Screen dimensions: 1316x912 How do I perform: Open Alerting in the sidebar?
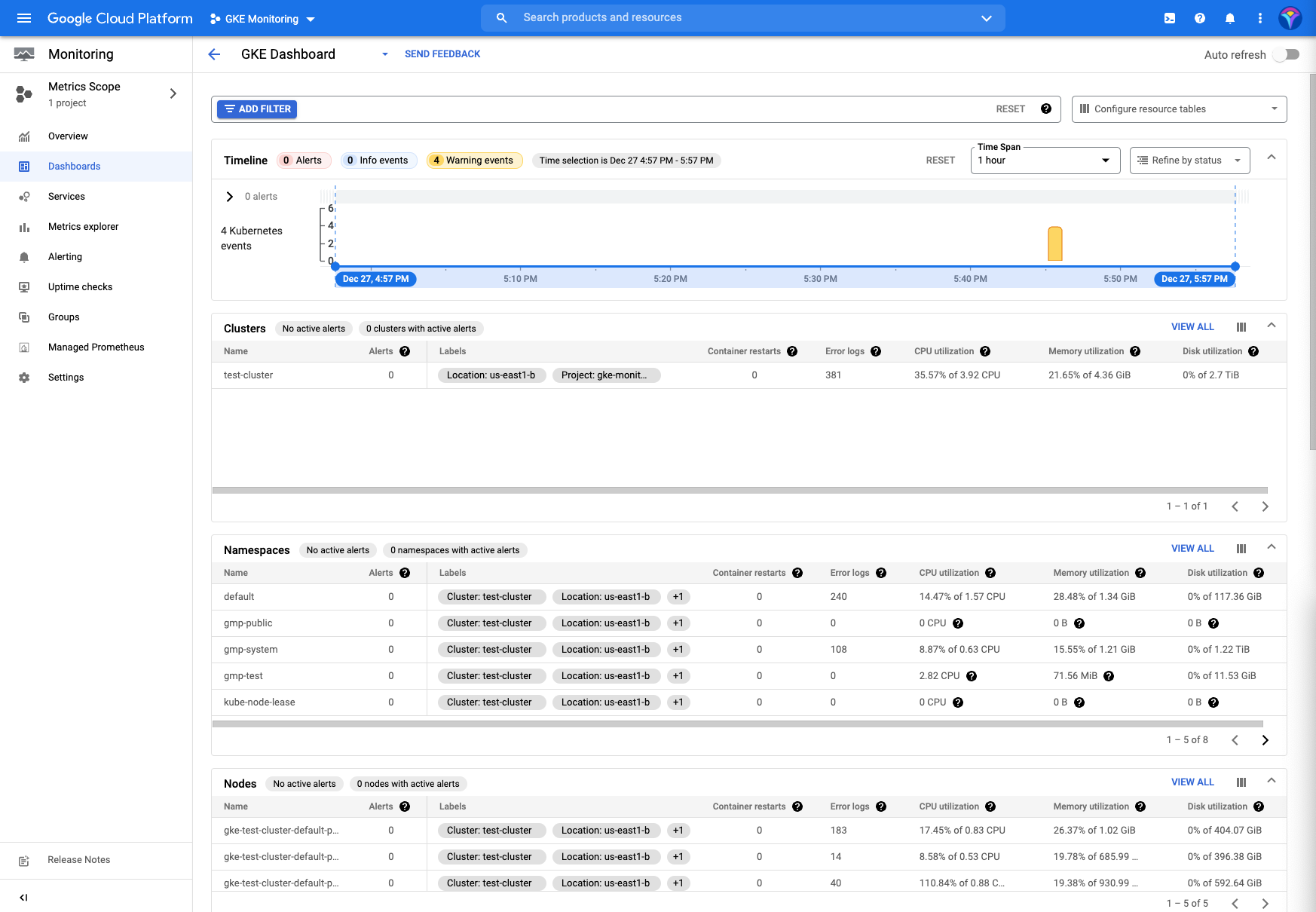(96, 257)
